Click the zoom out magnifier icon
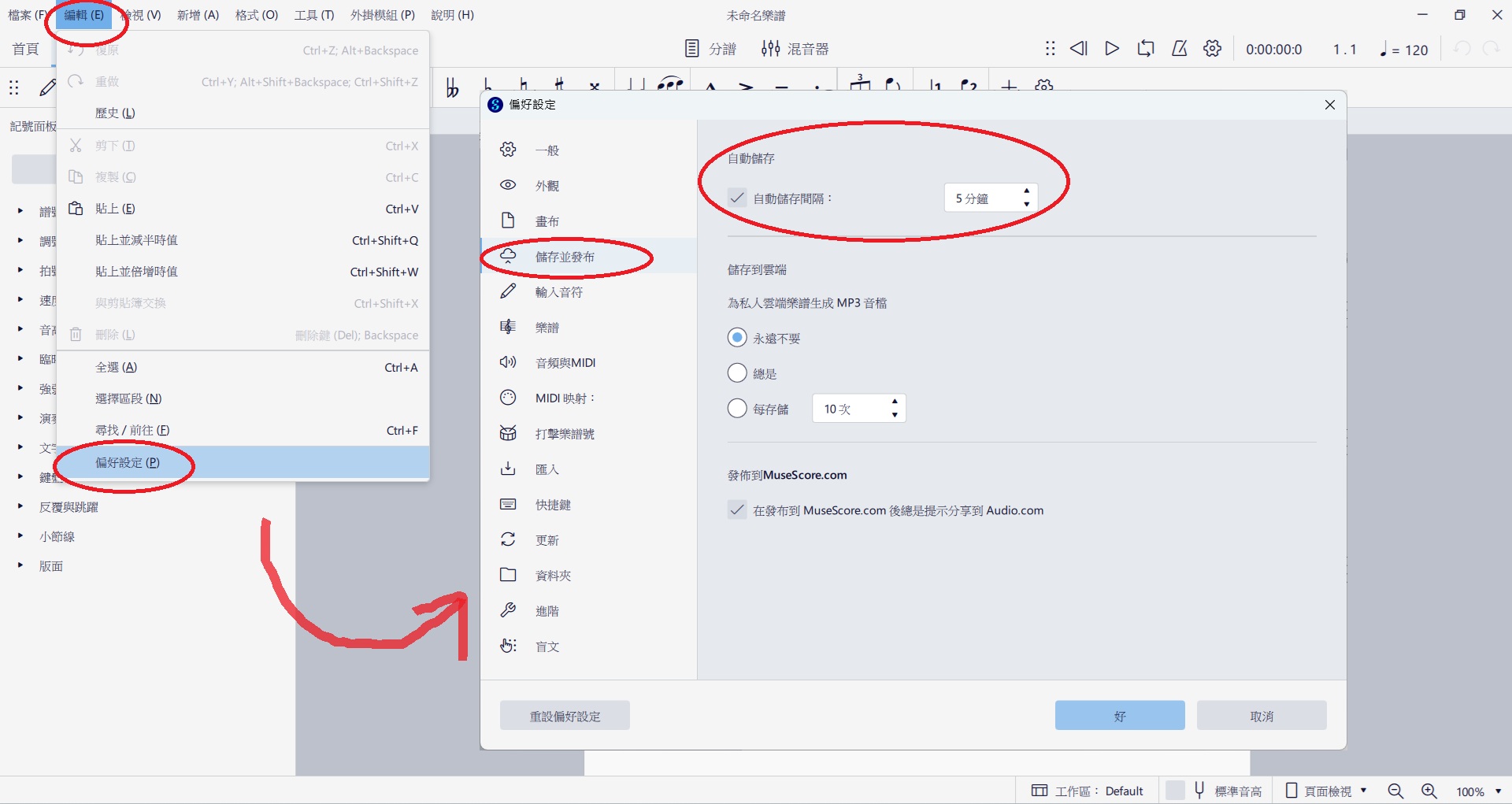 (x=1395, y=791)
